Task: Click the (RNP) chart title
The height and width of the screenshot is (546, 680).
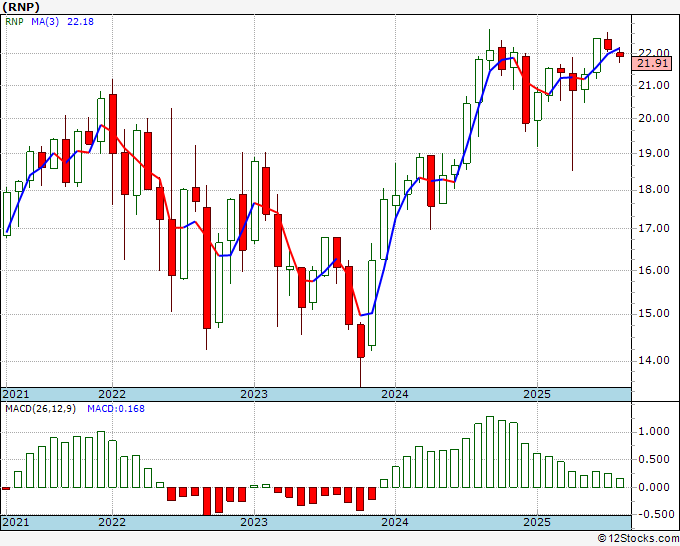Action: 21,7
